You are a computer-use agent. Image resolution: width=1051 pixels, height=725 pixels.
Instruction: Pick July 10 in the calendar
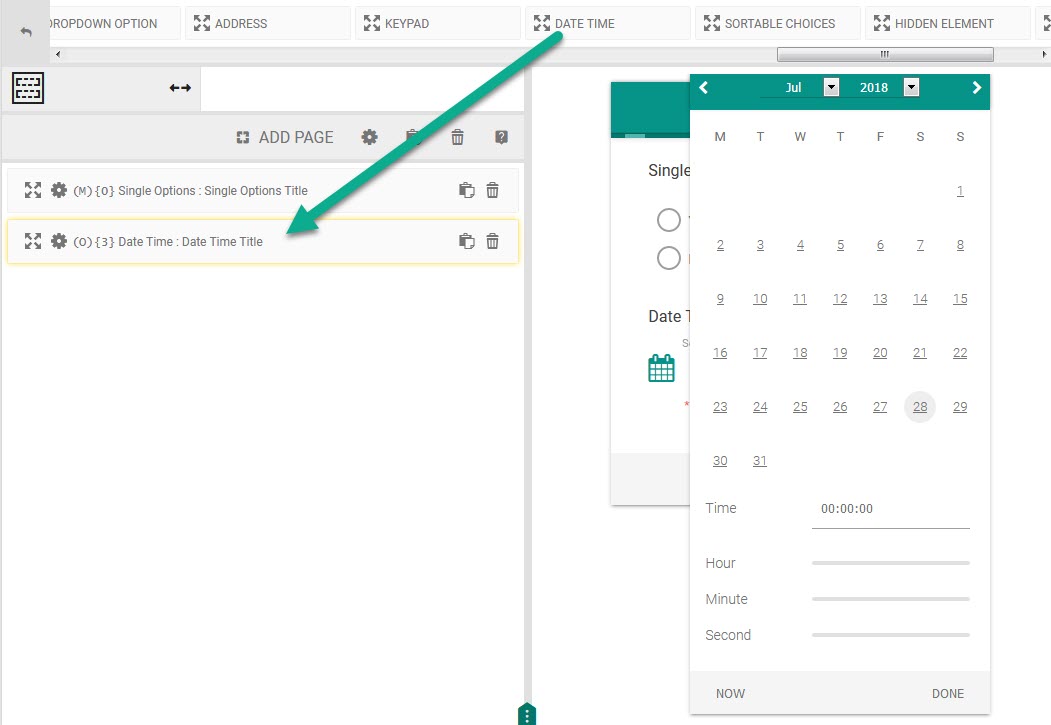pyautogui.click(x=760, y=299)
